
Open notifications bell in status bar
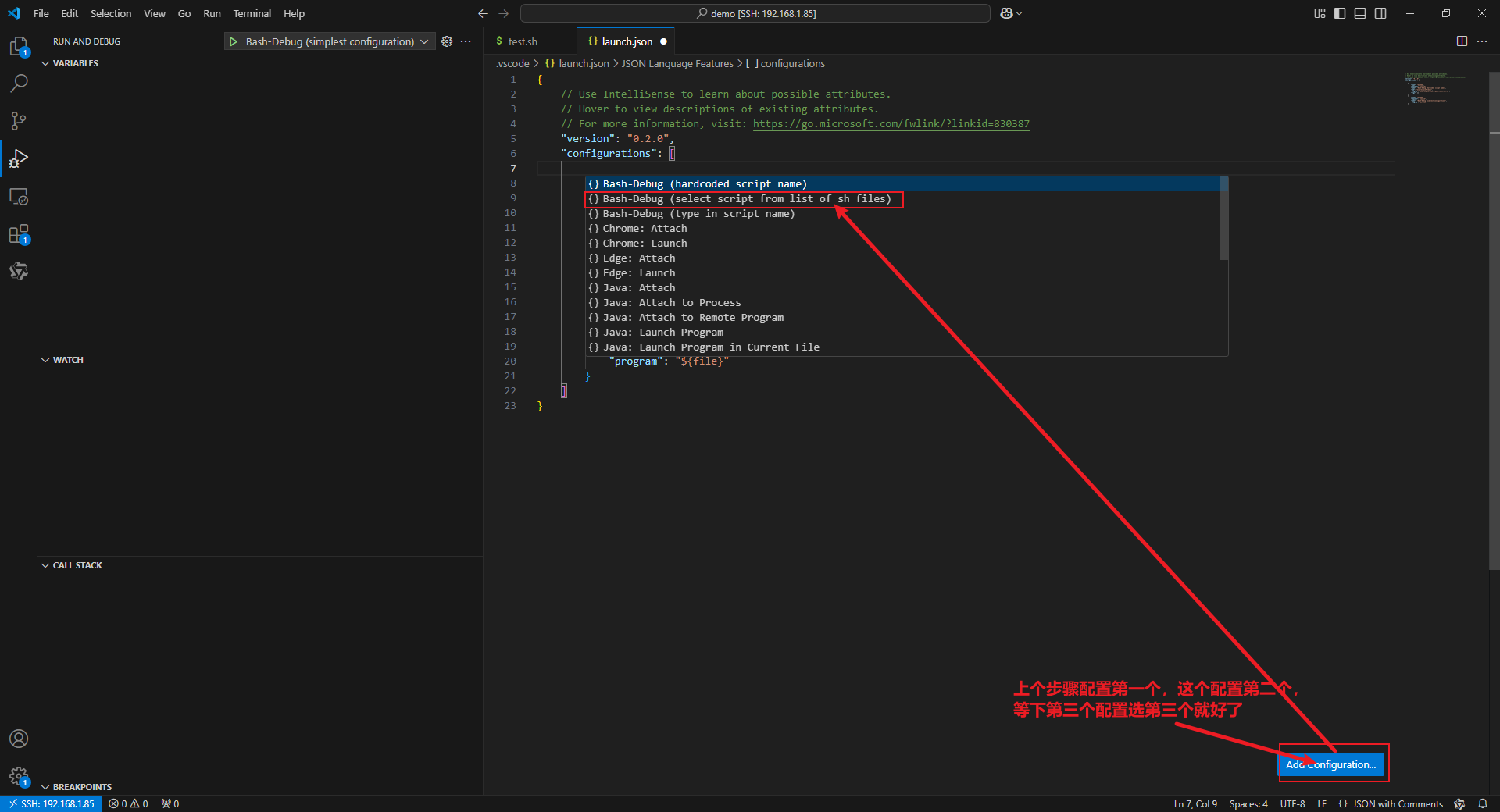(x=1483, y=803)
